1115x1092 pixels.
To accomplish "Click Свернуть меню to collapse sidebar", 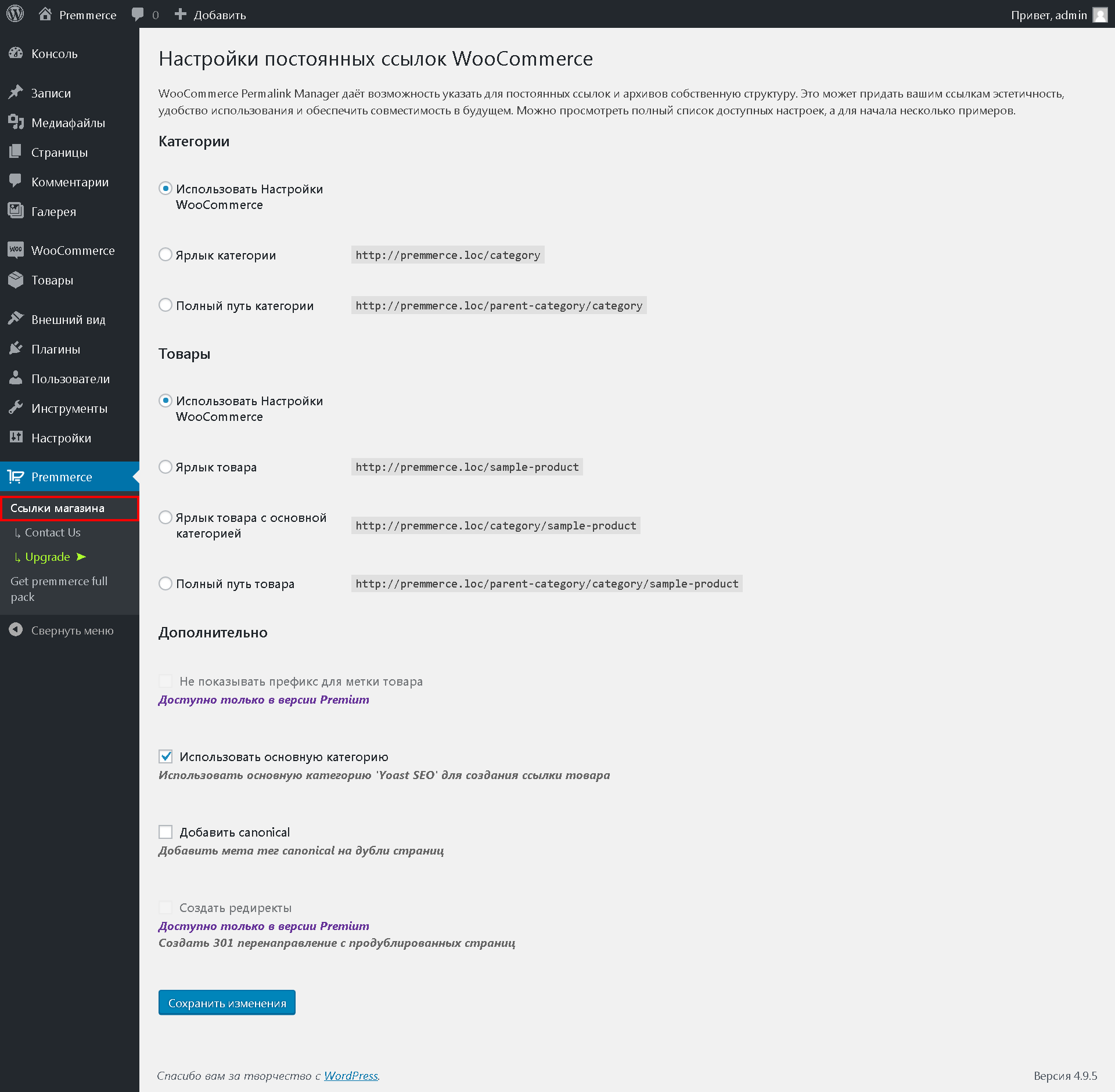I will click(x=70, y=630).
